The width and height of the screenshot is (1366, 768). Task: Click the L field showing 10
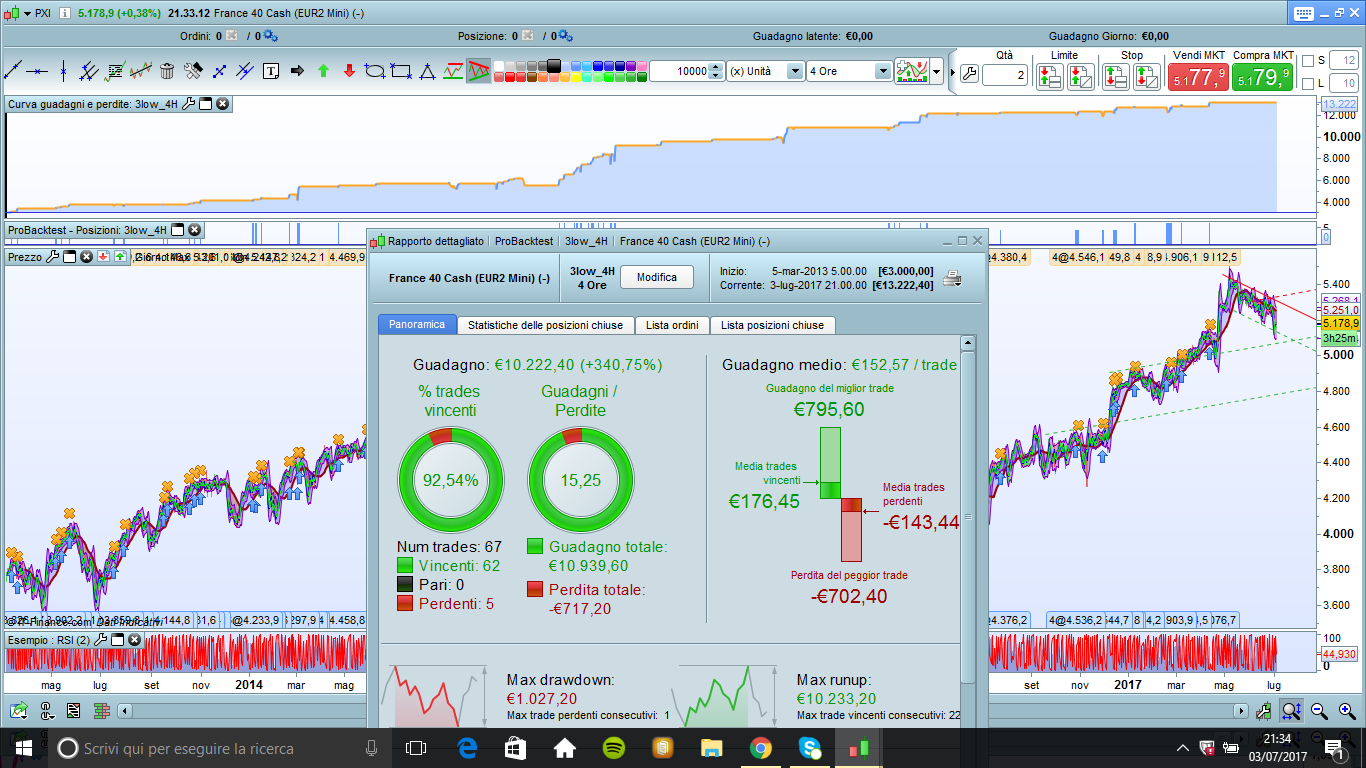(x=1342, y=83)
